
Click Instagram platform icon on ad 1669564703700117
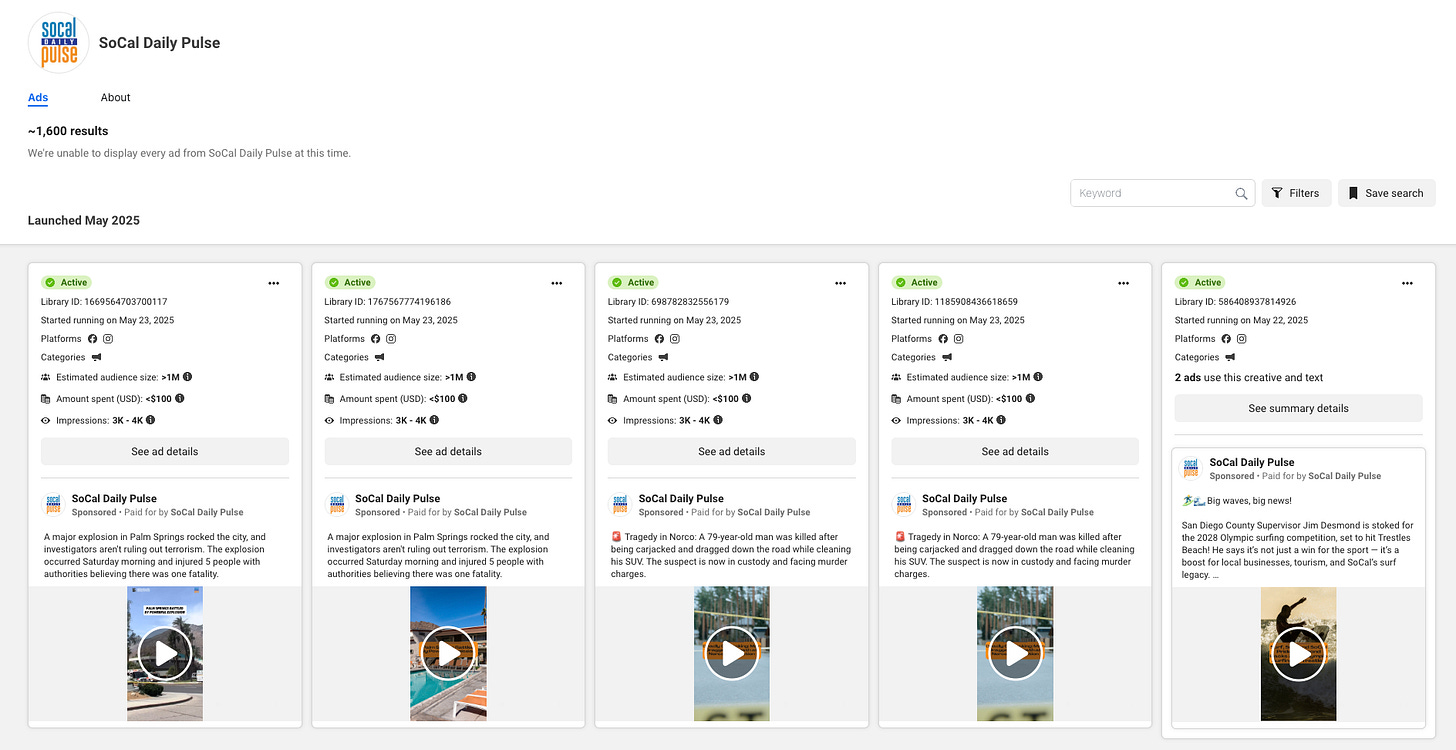pos(108,339)
